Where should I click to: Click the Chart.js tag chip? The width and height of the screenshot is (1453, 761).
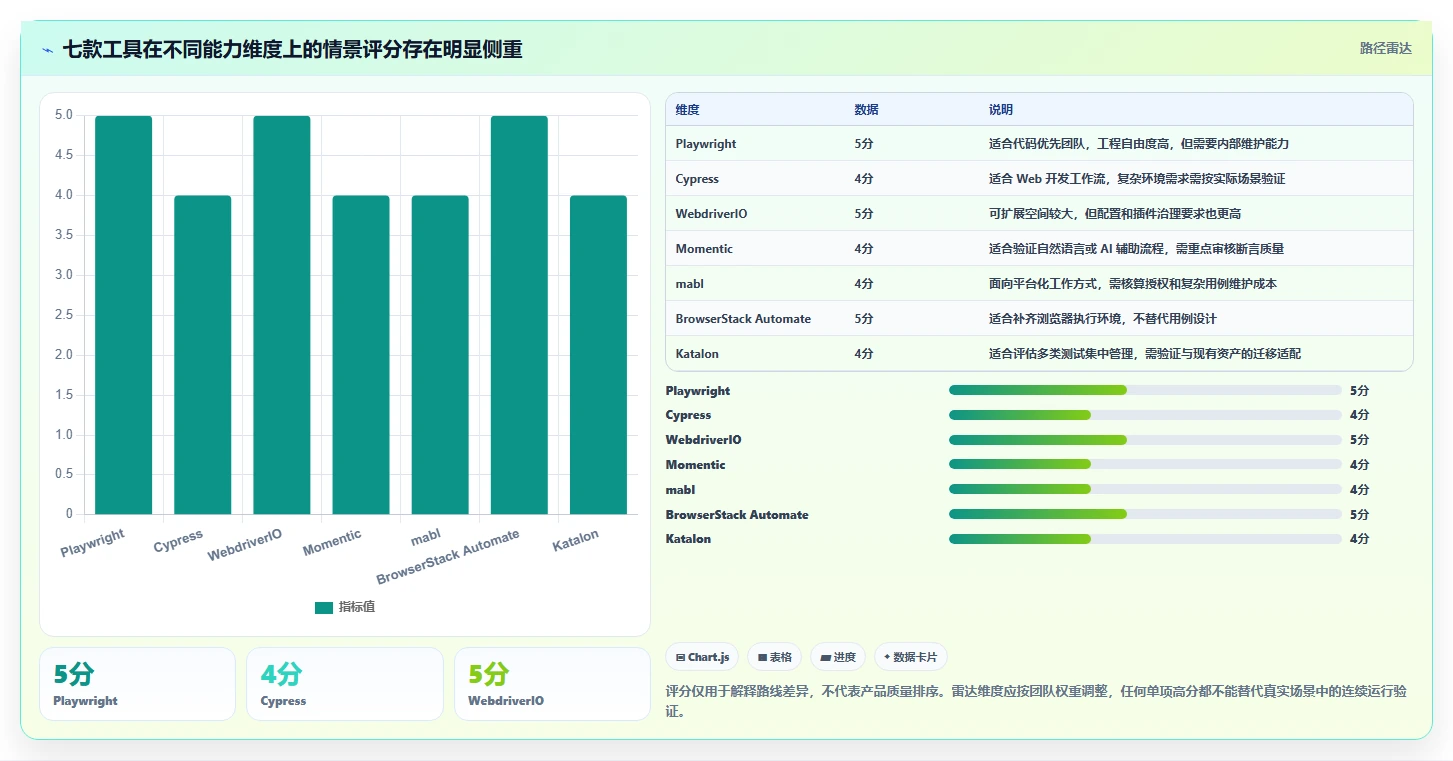click(702, 657)
